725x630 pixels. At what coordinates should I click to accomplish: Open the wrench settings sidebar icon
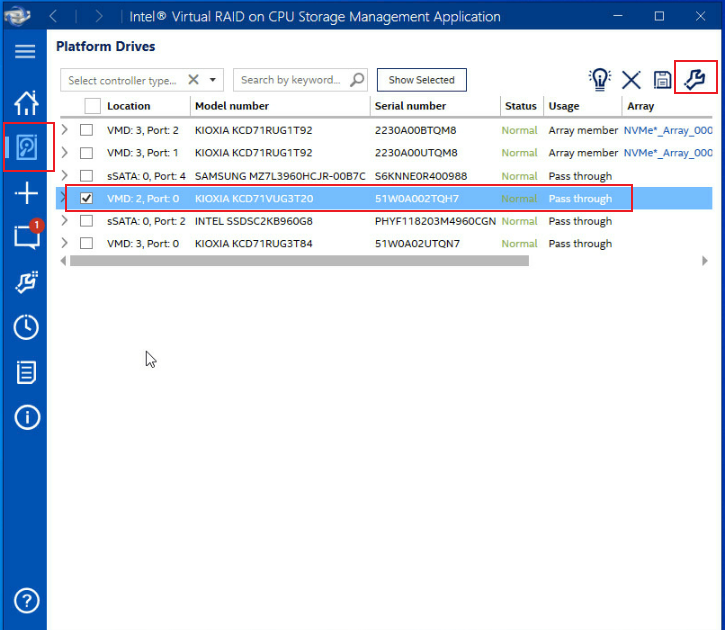point(26,282)
